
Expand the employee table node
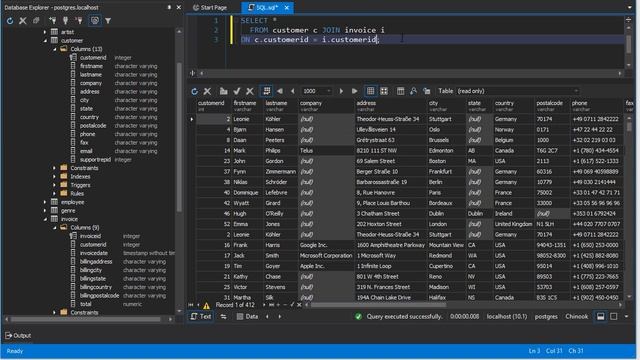tap(45, 202)
